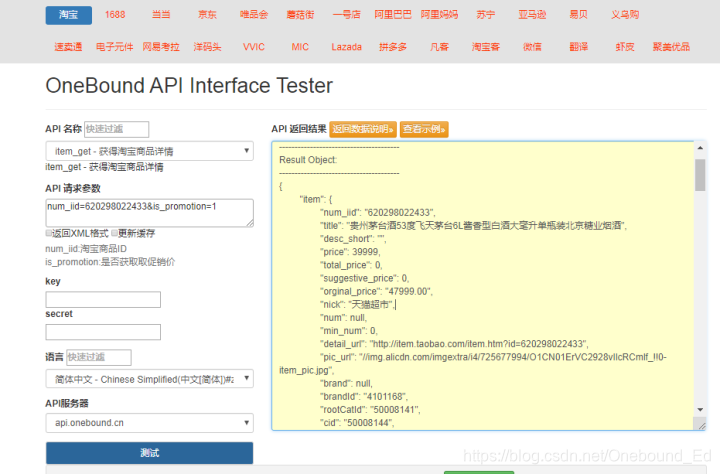The width and height of the screenshot is (720, 474).
Task: Expand the item_get API name dropdown
Action: pyautogui.click(x=150, y=151)
